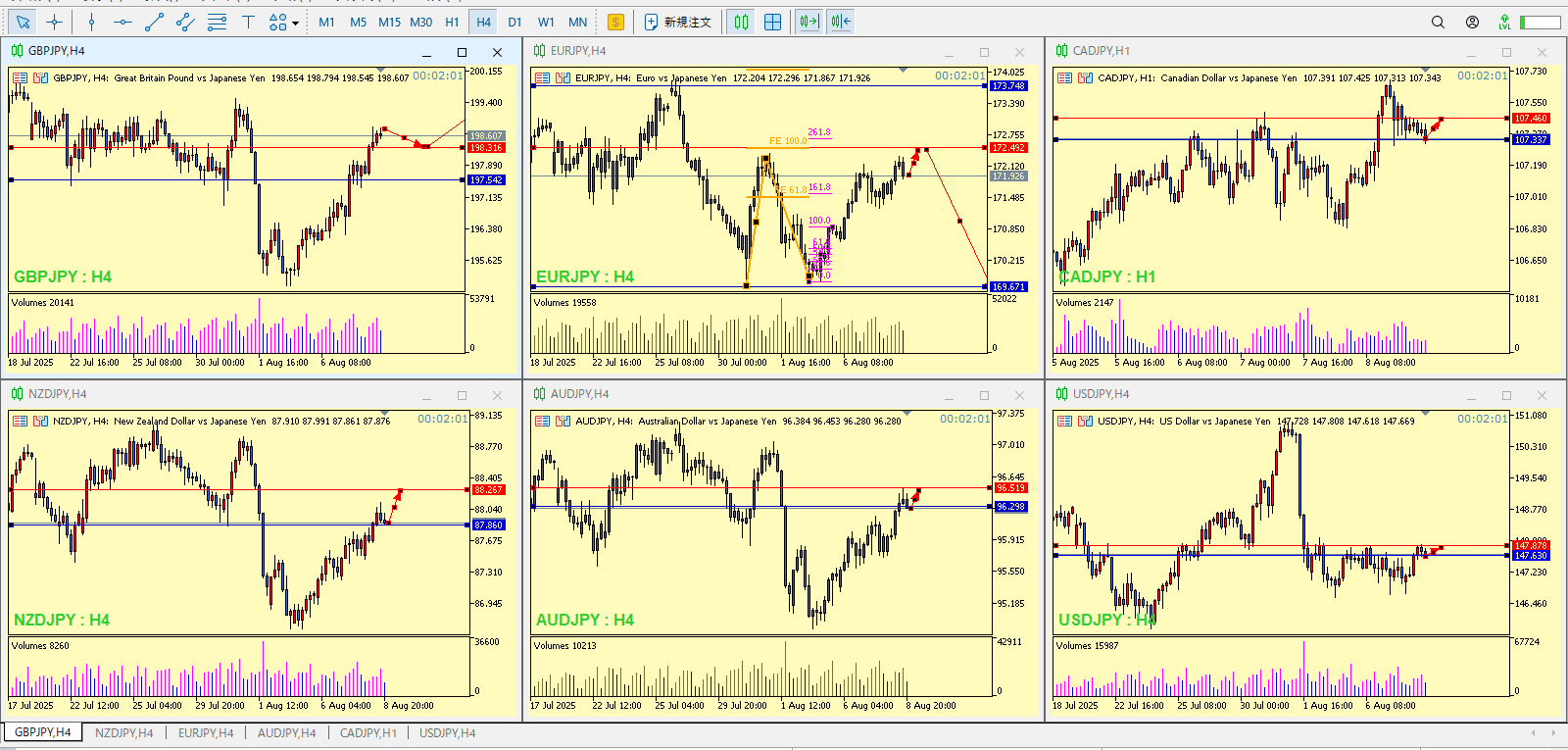Open the shapes objects dropdown
Viewport: 1568px width, 750px height.
click(283, 22)
